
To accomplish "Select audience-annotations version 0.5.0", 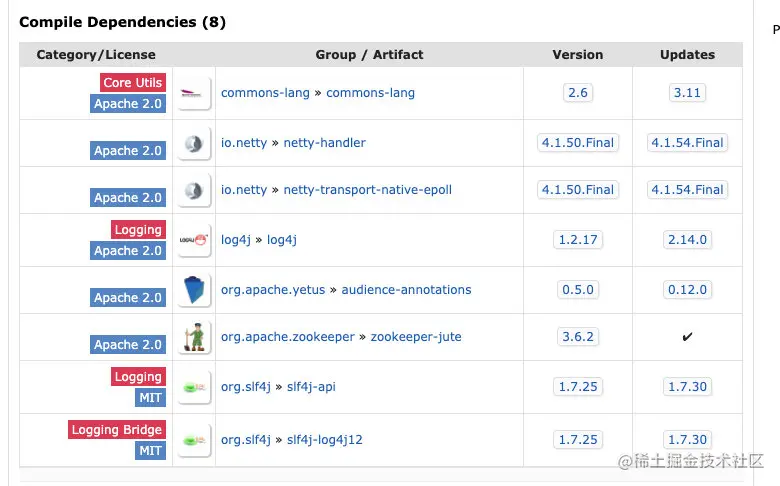I will (x=578, y=290).
